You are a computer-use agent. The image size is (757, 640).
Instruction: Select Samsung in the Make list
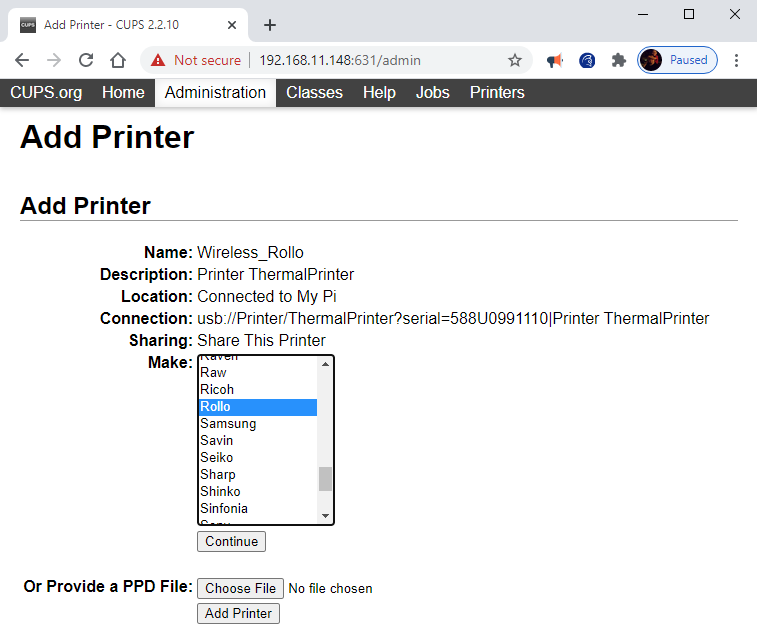[258, 424]
